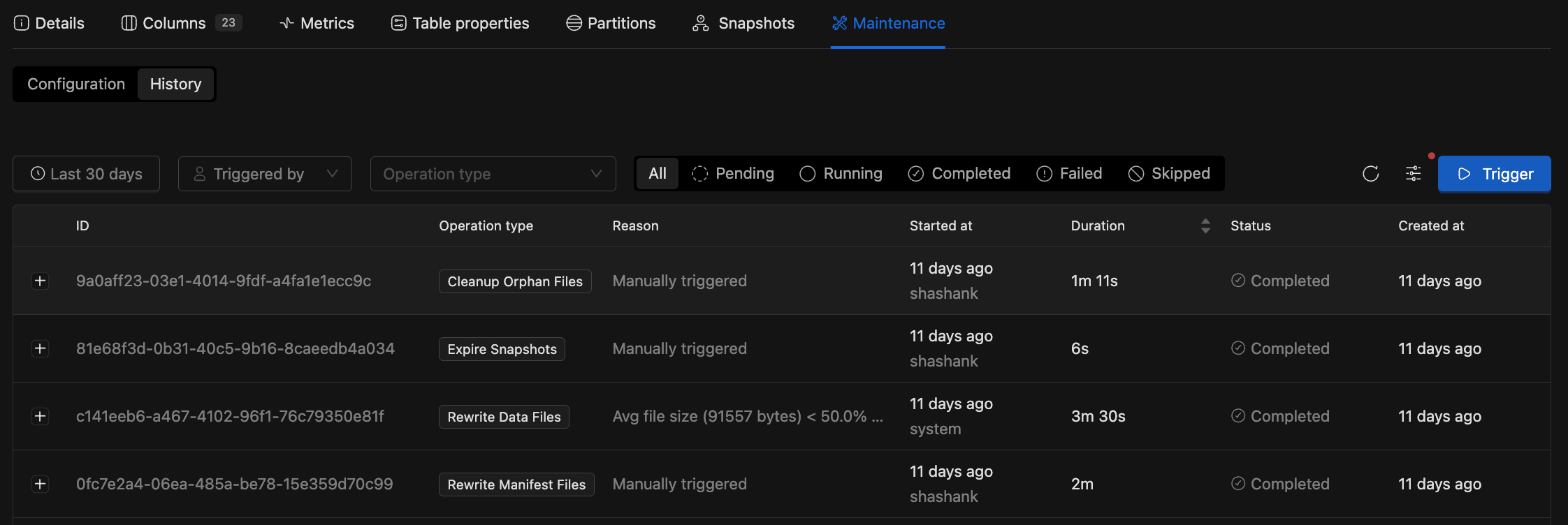
Task: Select the History segment
Action: pos(175,84)
